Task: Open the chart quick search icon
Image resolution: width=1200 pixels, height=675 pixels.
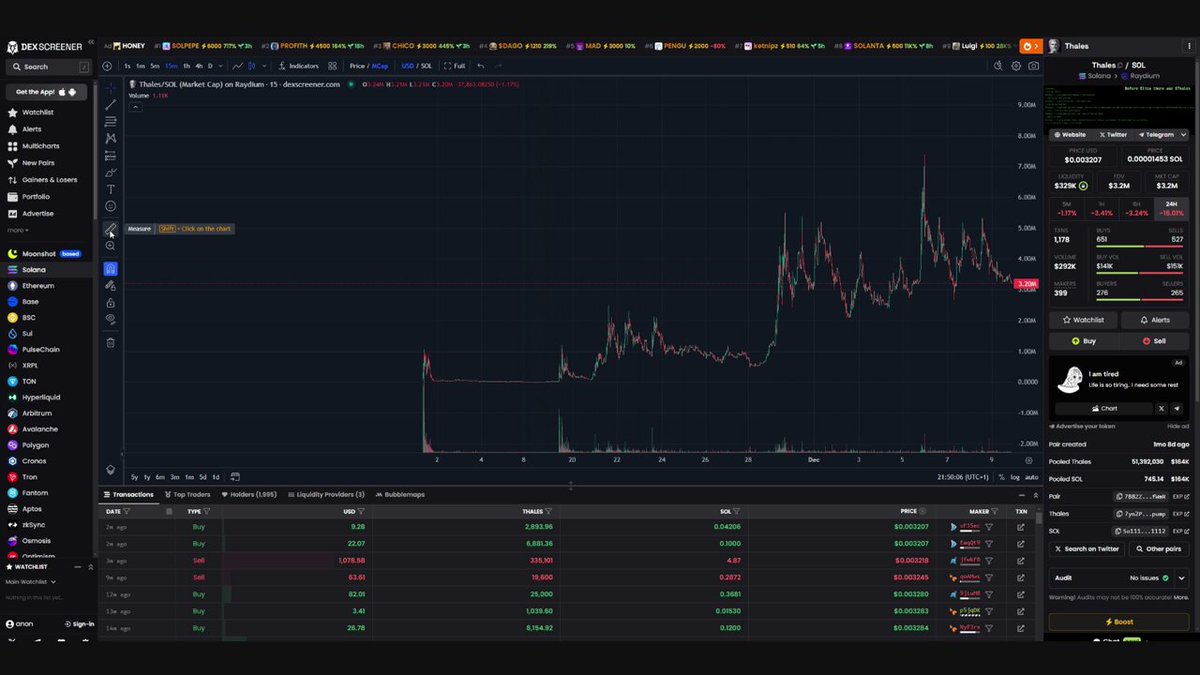Action: (997, 66)
